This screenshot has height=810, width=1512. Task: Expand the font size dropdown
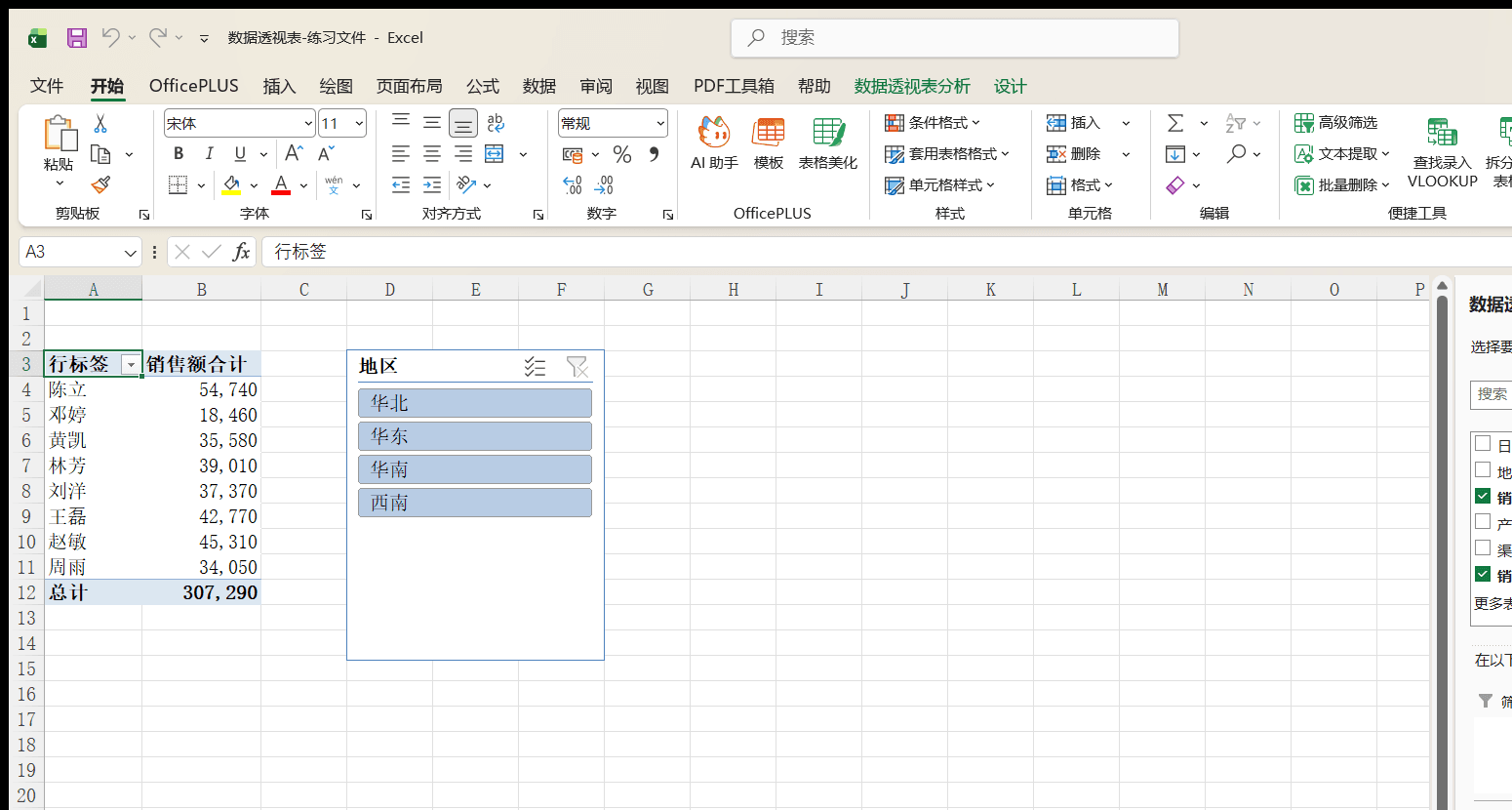coord(359,123)
